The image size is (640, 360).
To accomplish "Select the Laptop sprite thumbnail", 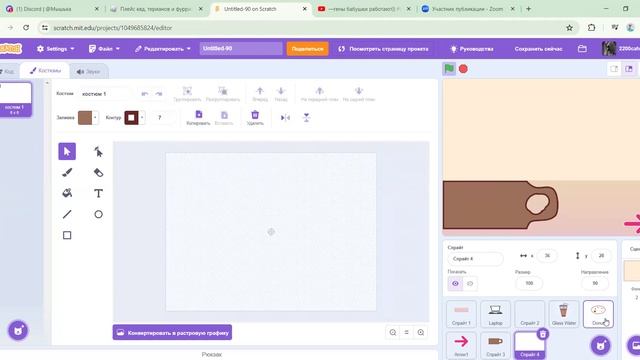I will pos(496,314).
